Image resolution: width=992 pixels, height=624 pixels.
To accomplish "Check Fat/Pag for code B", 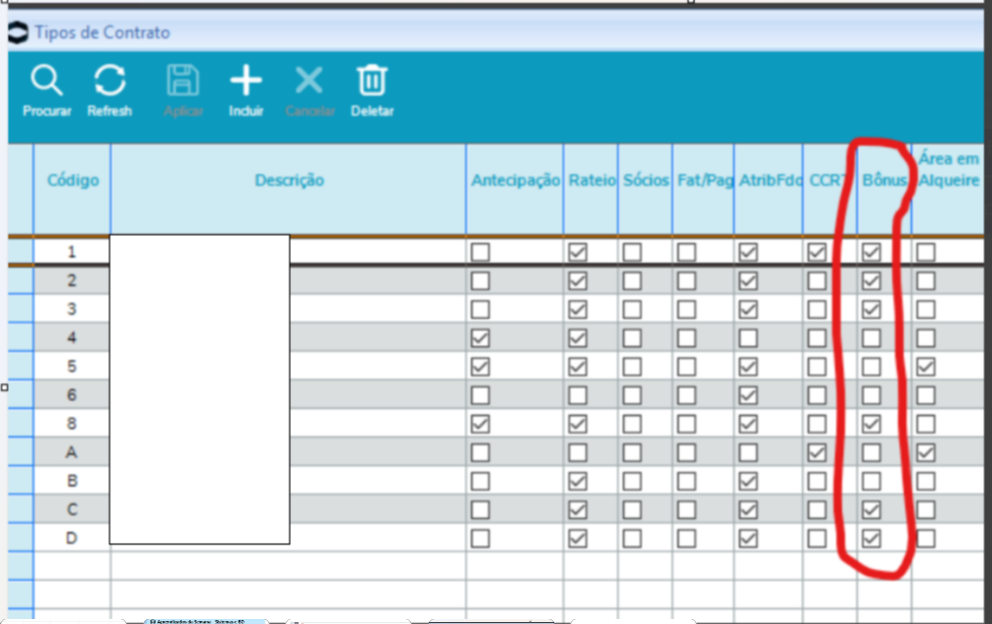I will click(686, 481).
